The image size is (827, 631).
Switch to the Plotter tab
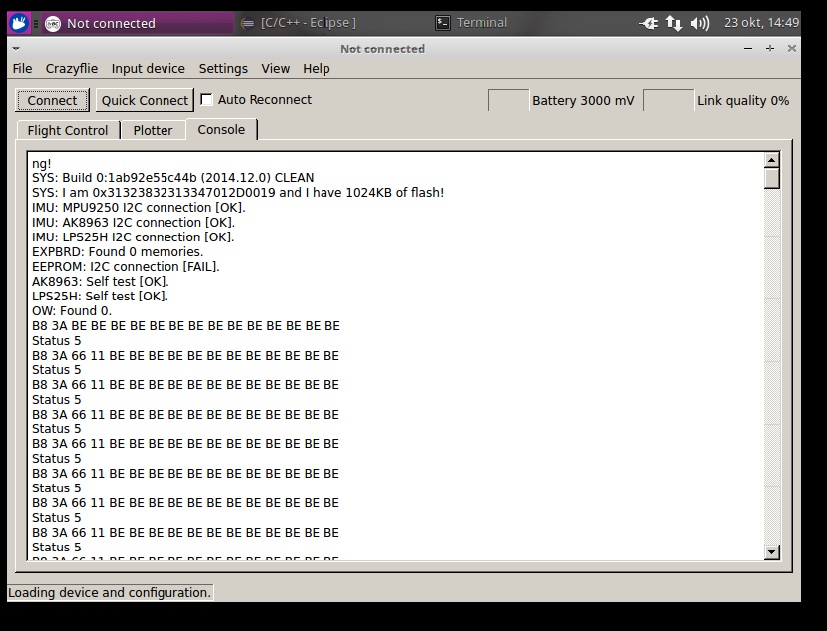(153, 130)
